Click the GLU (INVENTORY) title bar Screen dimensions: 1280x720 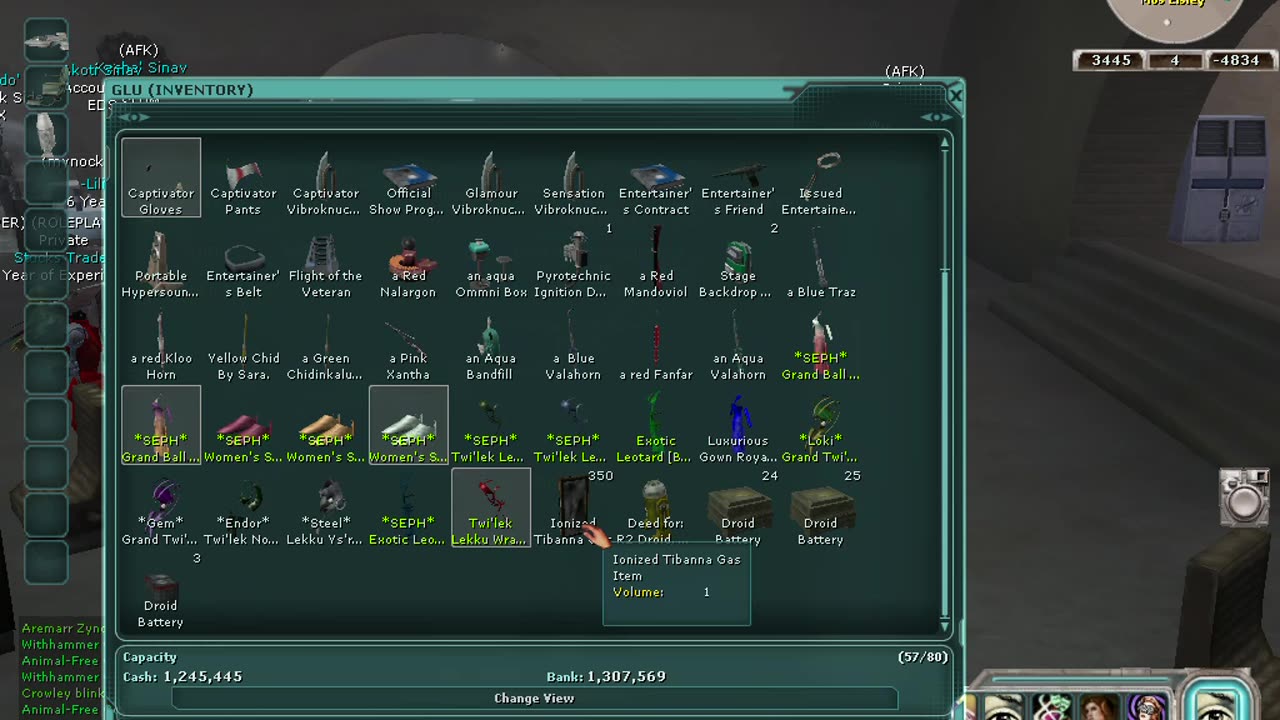click(x=450, y=90)
